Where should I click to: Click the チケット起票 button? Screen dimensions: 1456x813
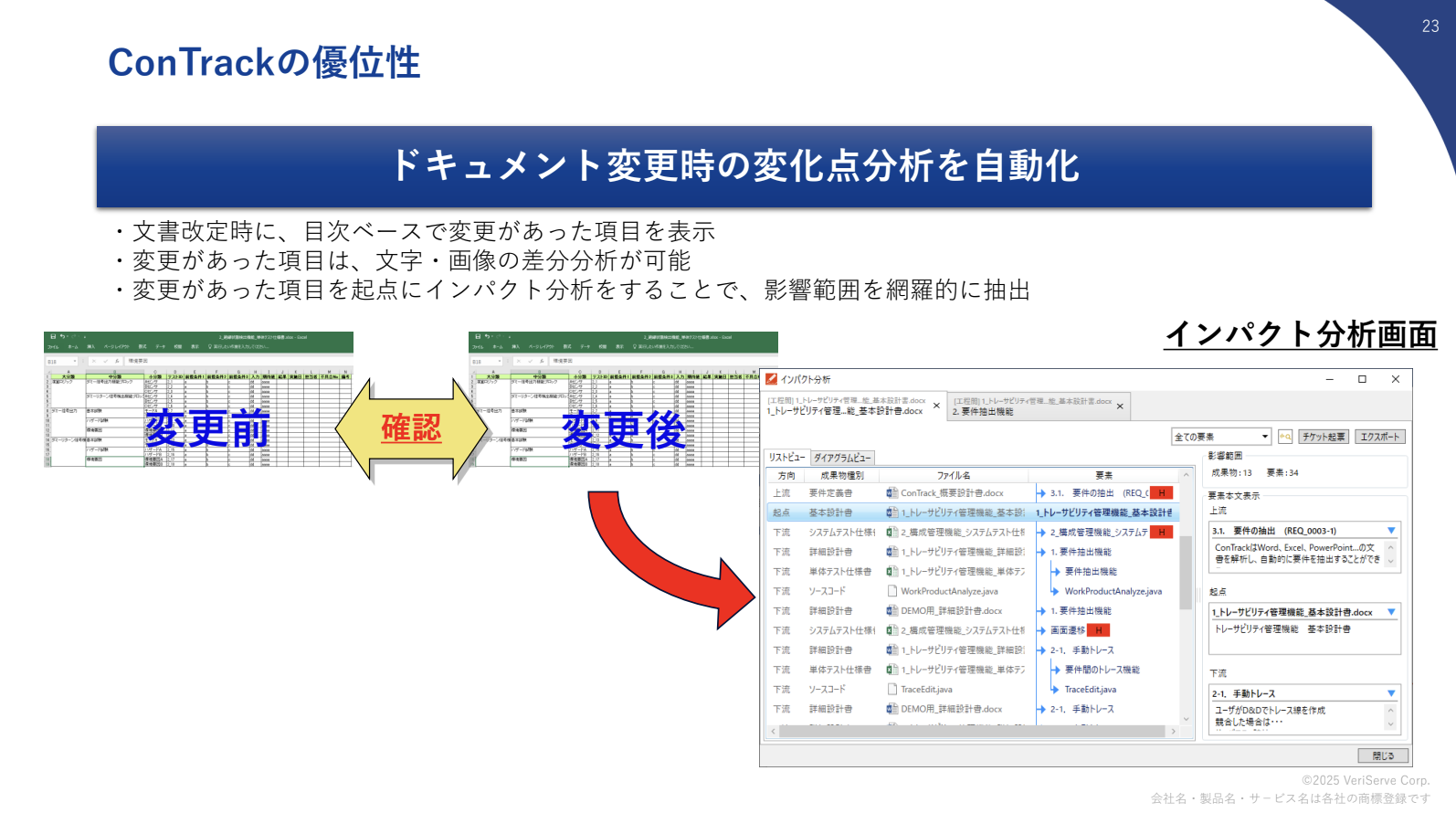tap(1324, 437)
